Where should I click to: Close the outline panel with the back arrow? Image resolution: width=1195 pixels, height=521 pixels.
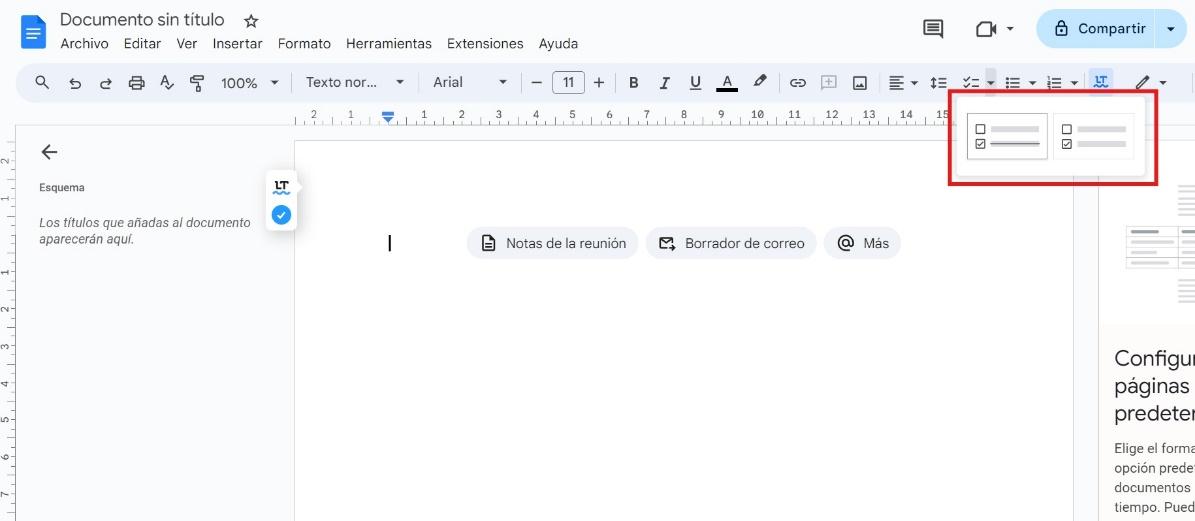50,152
